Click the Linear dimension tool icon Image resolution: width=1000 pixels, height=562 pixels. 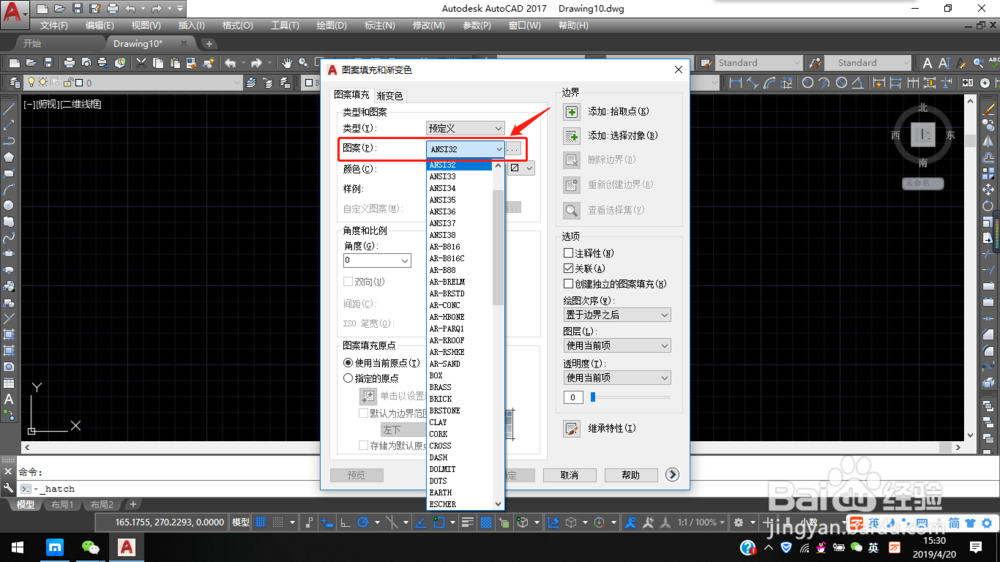735,83
